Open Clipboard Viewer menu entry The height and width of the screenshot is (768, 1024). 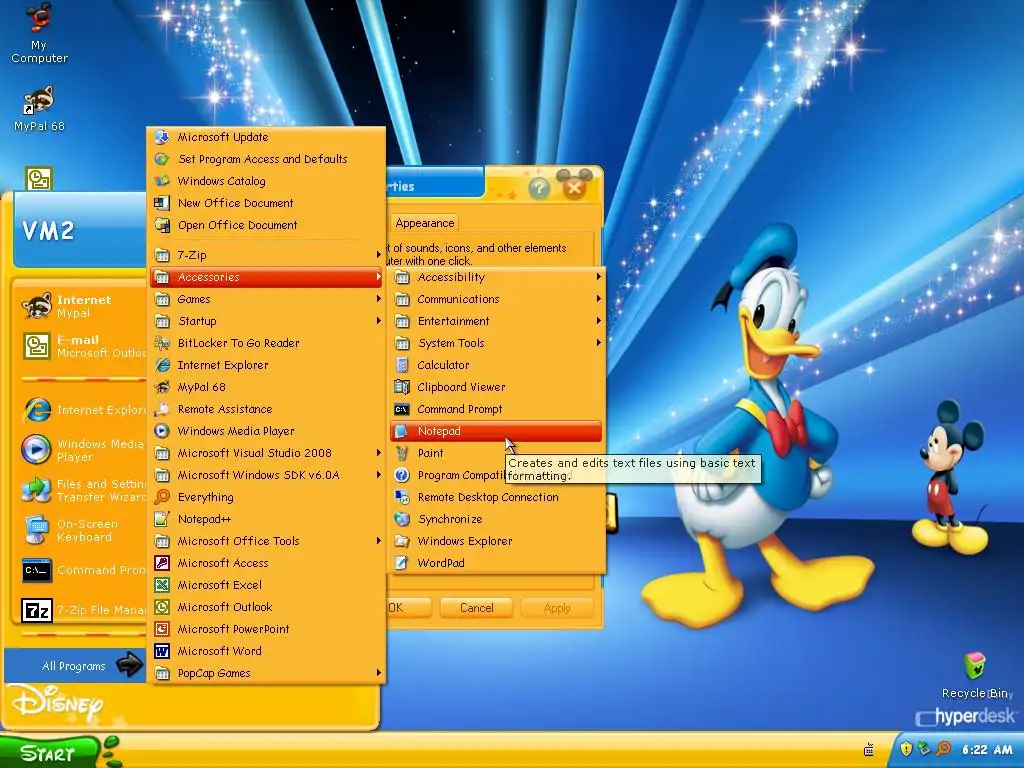point(496,387)
